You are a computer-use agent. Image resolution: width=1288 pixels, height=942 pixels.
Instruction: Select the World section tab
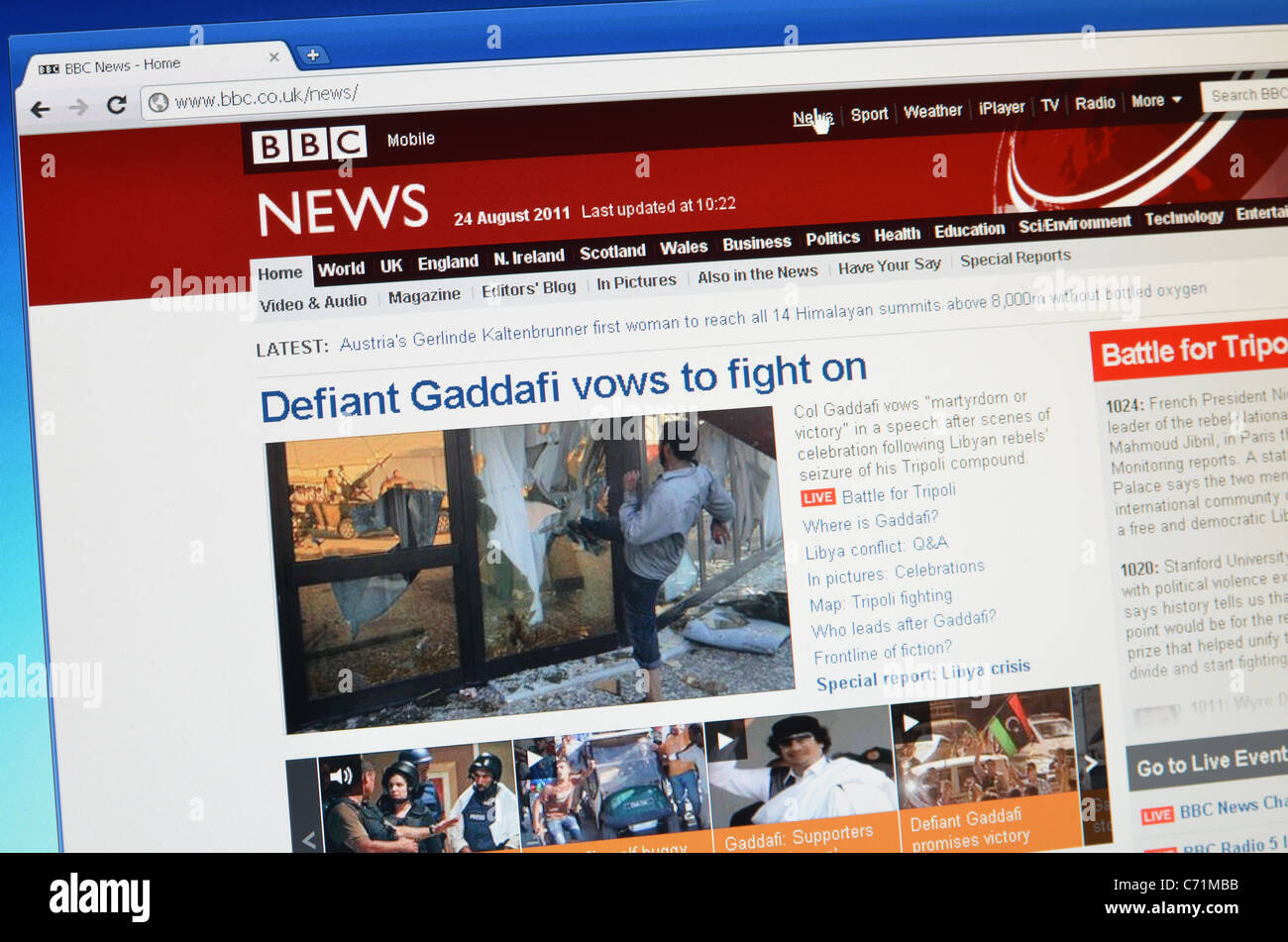point(342,268)
